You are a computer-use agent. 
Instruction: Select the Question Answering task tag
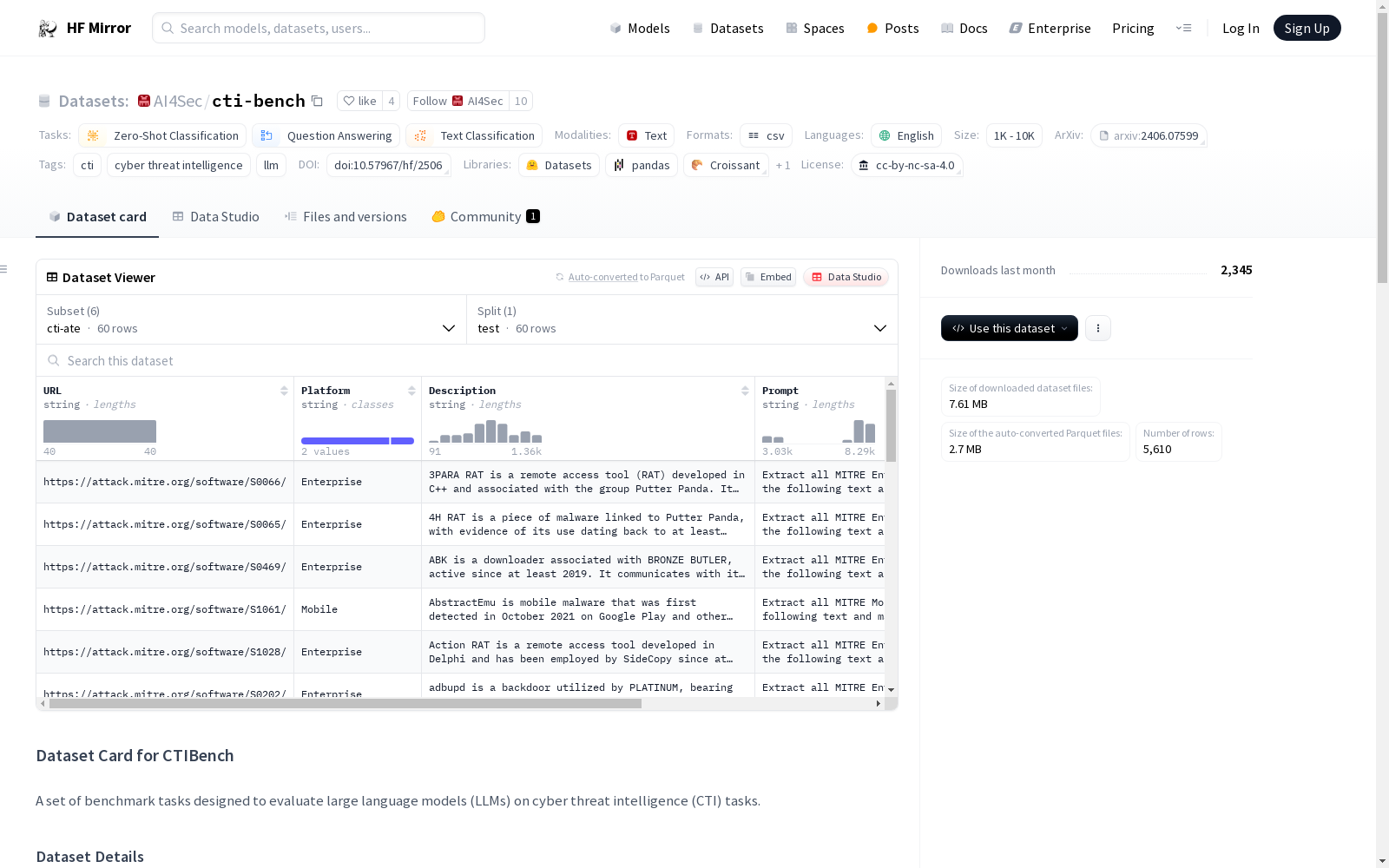click(x=326, y=135)
